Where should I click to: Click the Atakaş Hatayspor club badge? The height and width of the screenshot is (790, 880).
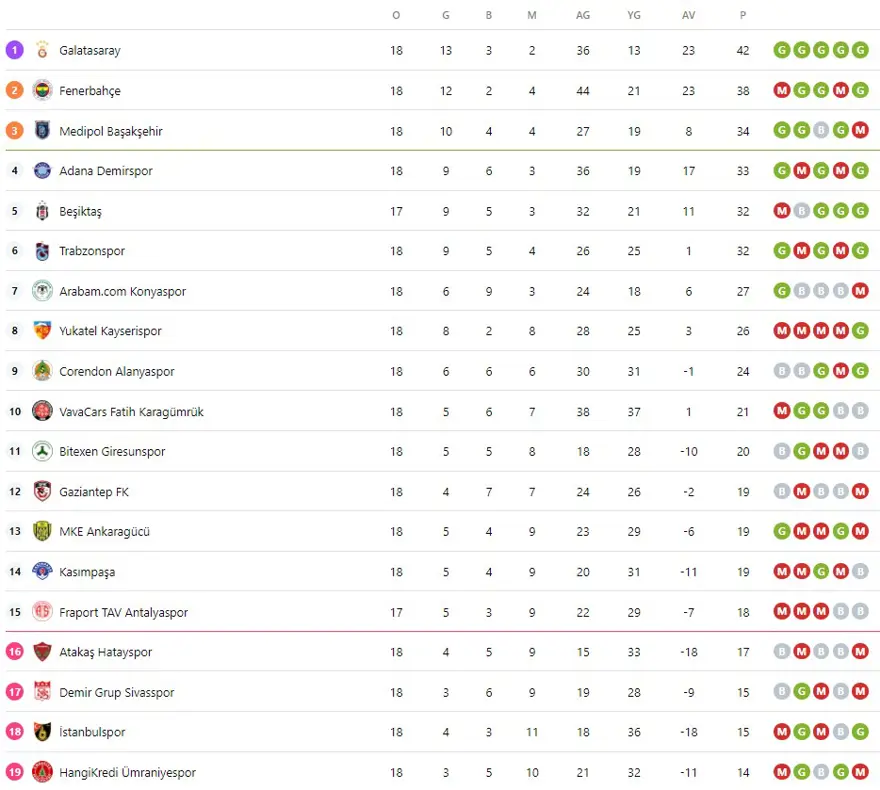click(42, 652)
